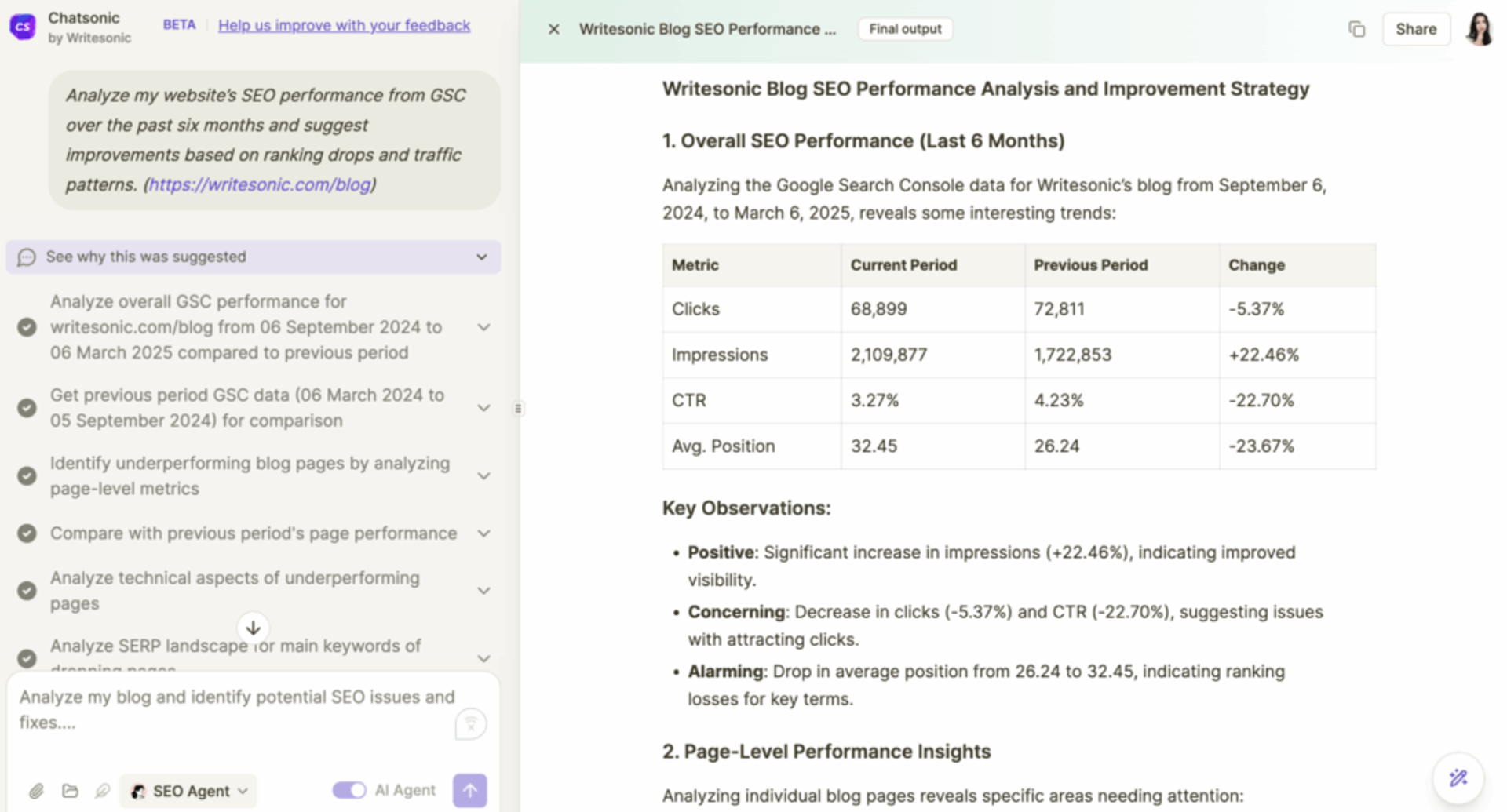1507x812 pixels.
Task: Click the message input 'Analyze my blog and identify...'
Action: tap(237, 709)
